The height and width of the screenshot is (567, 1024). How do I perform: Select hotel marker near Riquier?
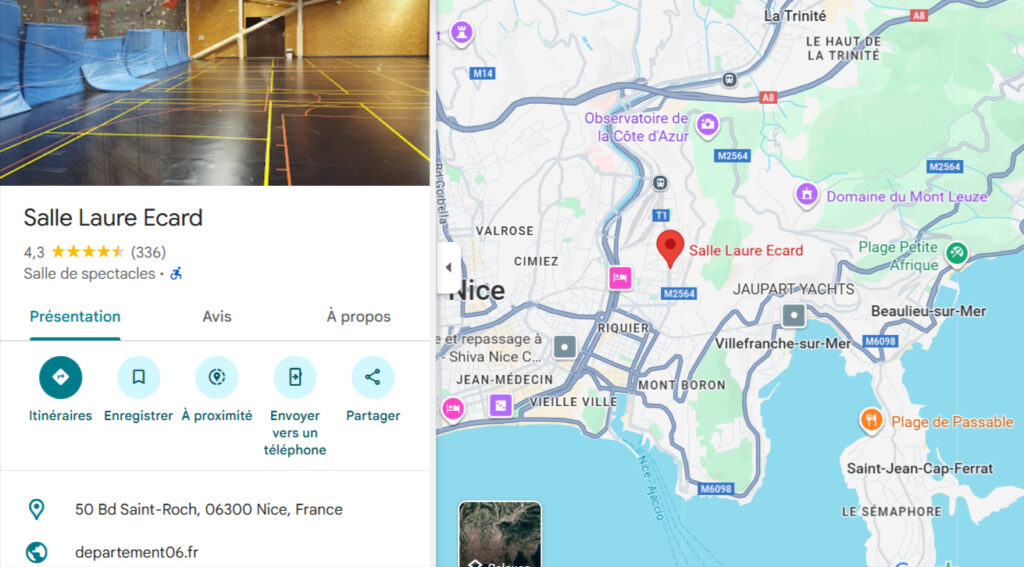click(620, 278)
